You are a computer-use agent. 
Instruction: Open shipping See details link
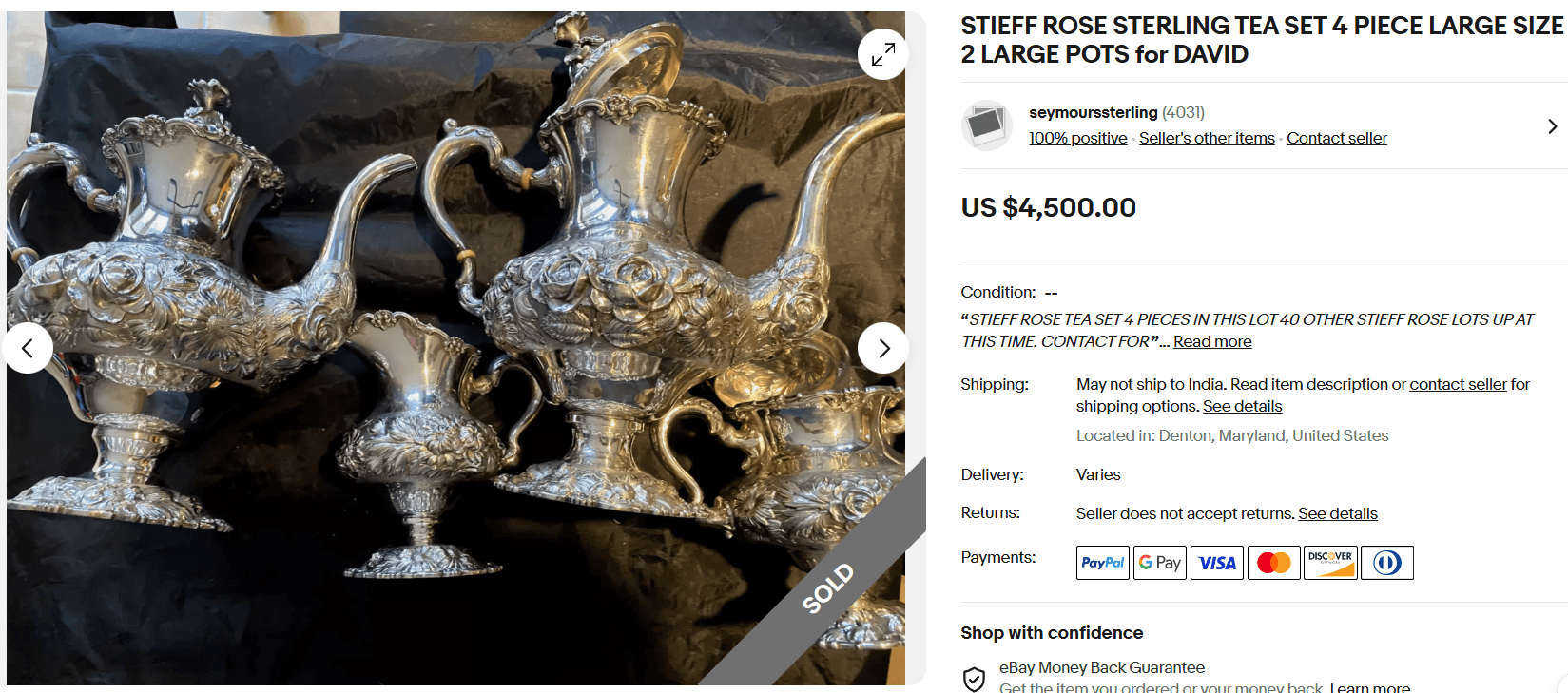pyautogui.click(x=1242, y=406)
